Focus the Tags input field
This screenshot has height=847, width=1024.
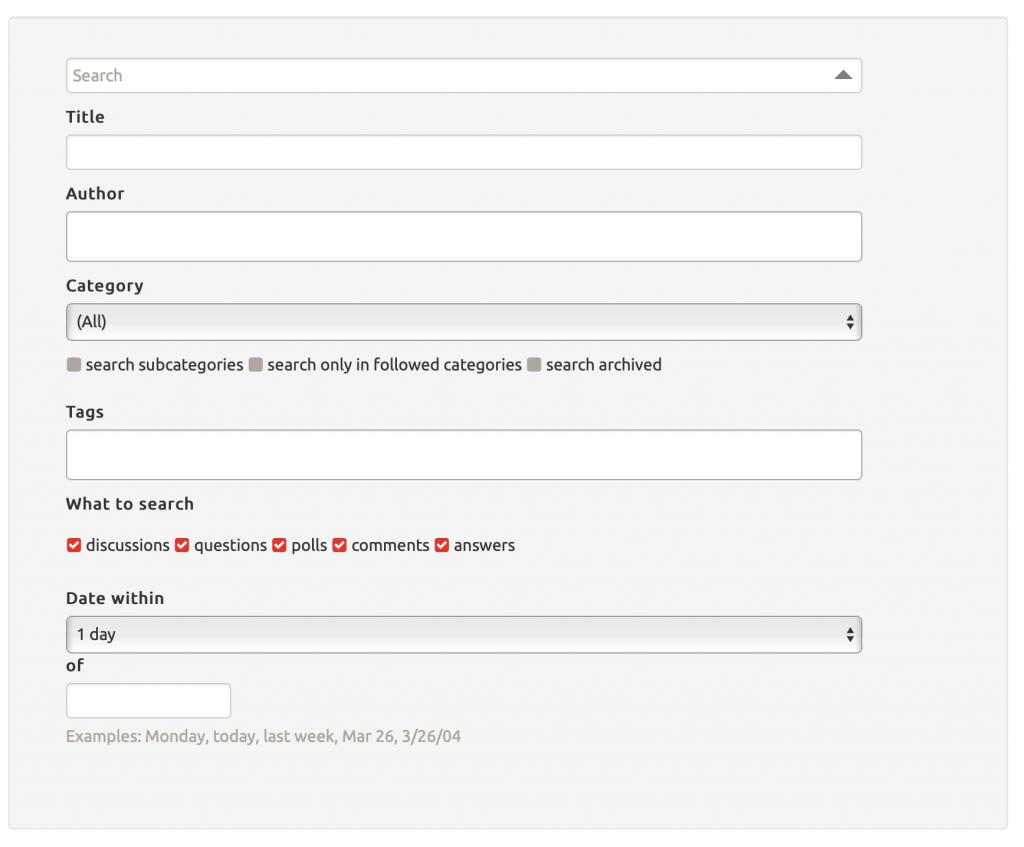click(464, 455)
